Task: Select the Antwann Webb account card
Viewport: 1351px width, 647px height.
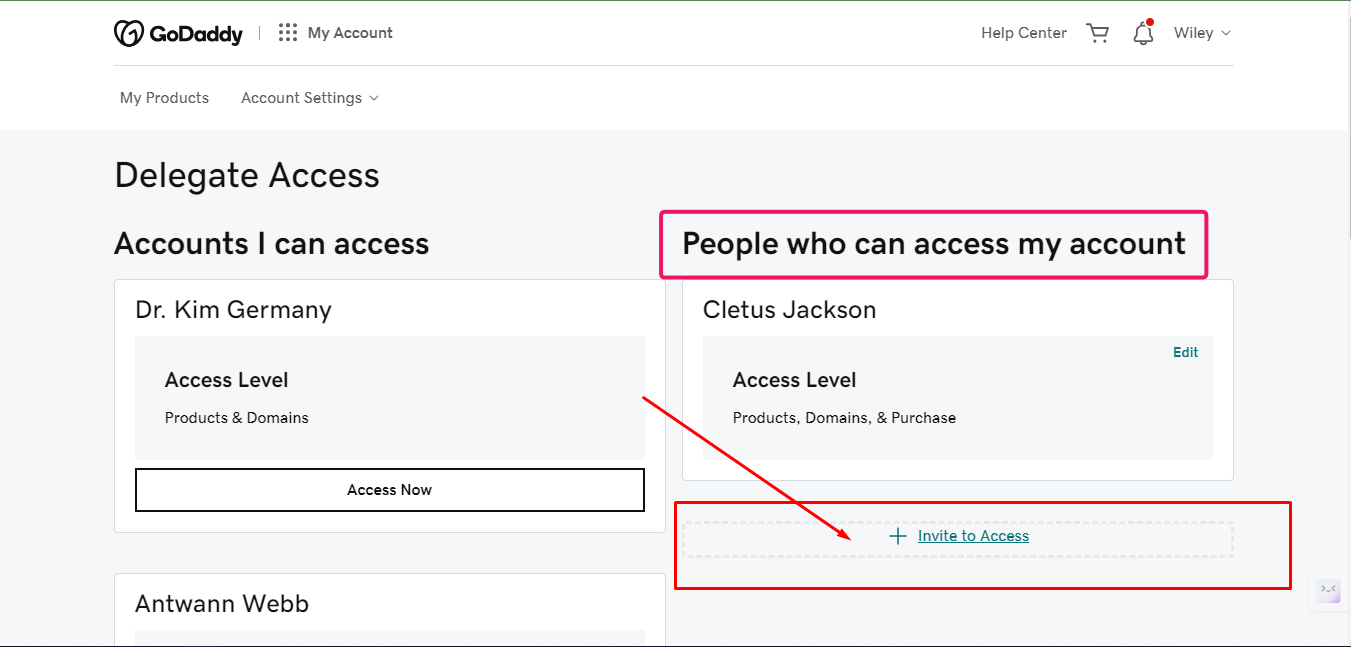Action: tap(222, 604)
